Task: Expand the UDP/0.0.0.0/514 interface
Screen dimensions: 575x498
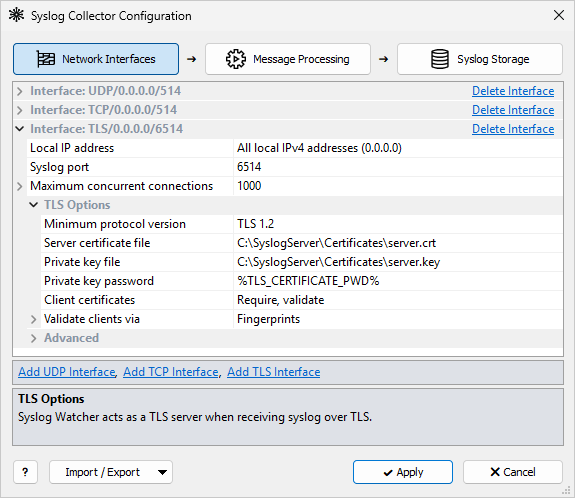Action: pos(20,91)
